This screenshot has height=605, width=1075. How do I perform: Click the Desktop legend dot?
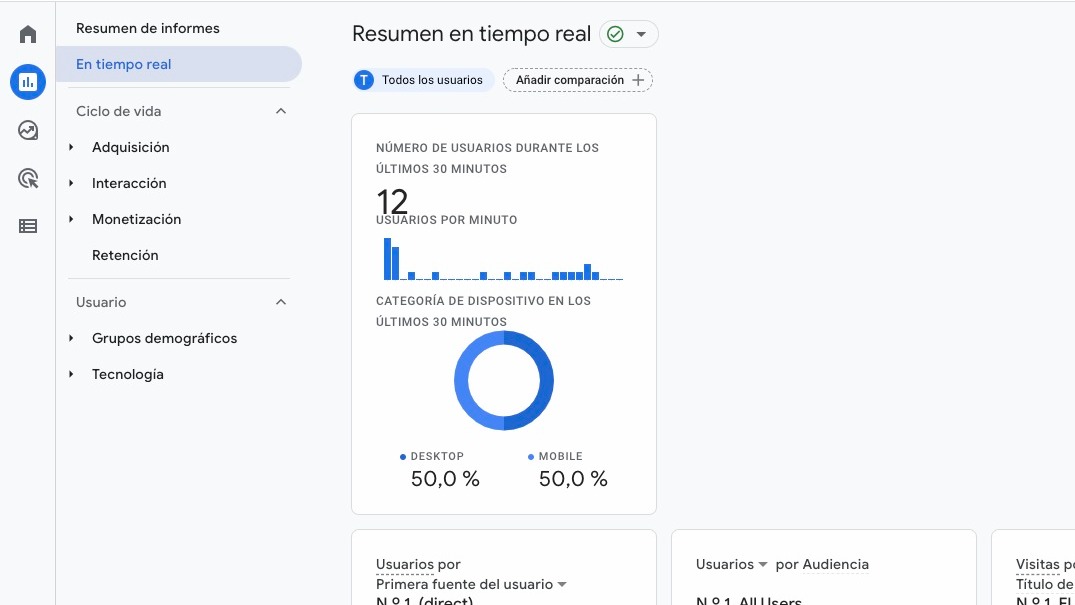[x=403, y=457]
